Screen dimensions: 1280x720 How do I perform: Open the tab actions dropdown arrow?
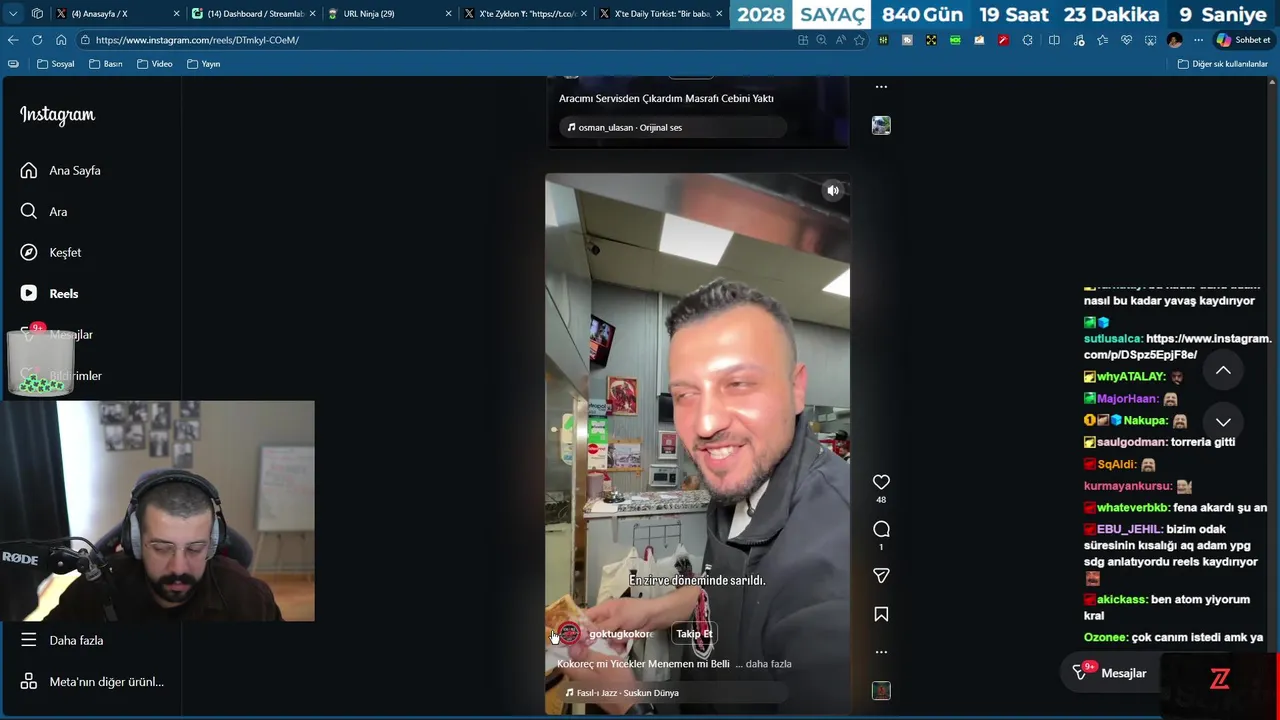click(13, 14)
